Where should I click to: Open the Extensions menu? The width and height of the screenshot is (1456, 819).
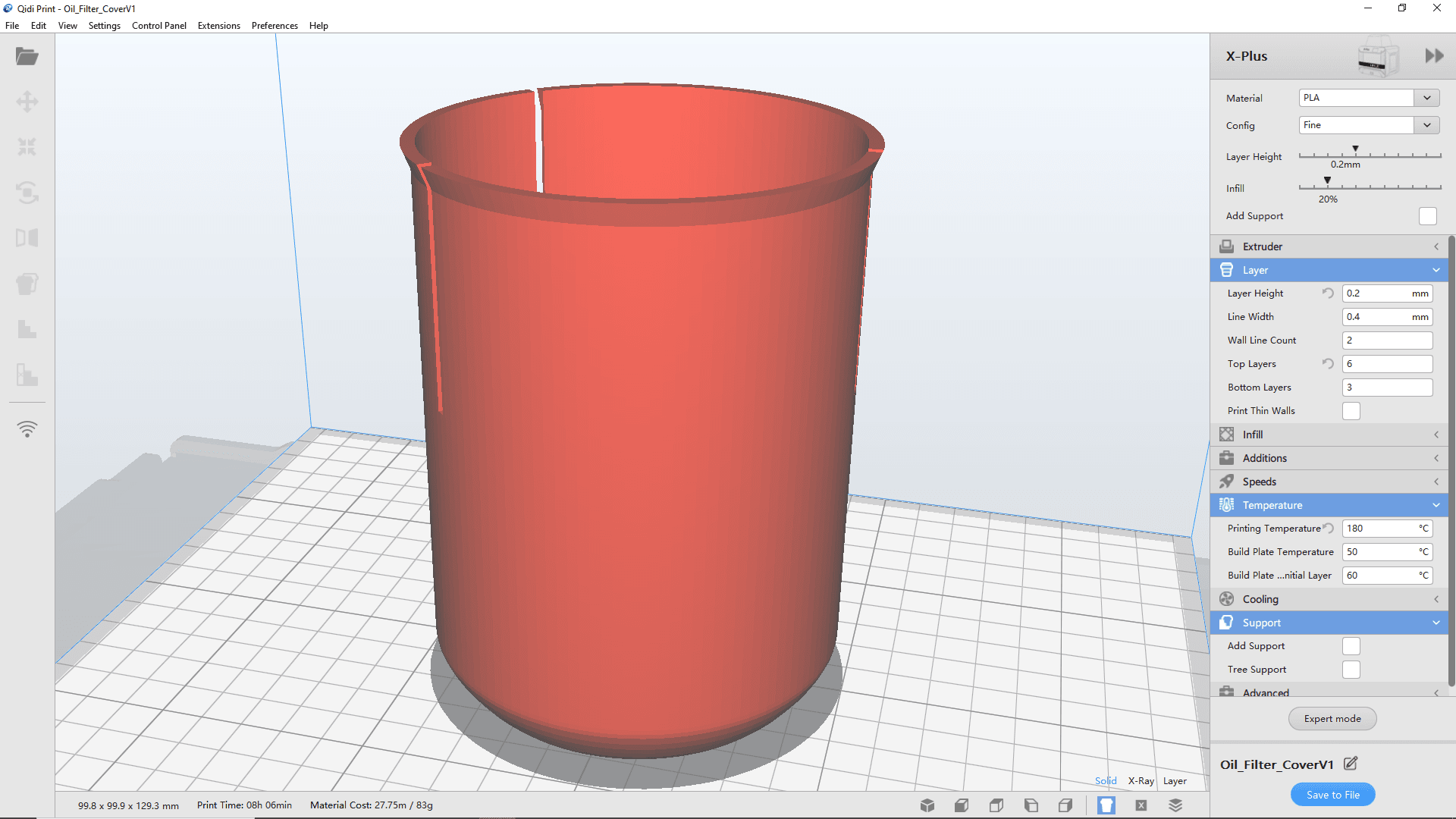pos(219,26)
